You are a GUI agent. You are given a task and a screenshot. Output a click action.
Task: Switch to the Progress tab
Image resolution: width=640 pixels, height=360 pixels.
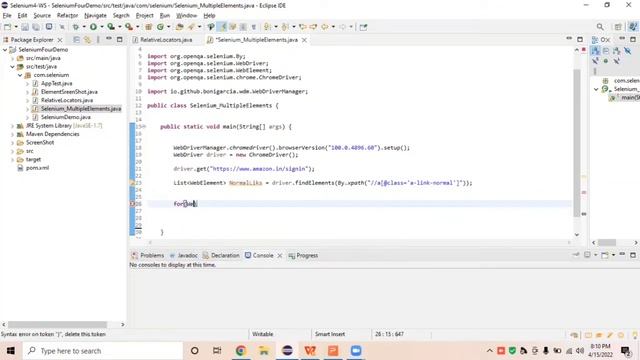tap(303, 256)
